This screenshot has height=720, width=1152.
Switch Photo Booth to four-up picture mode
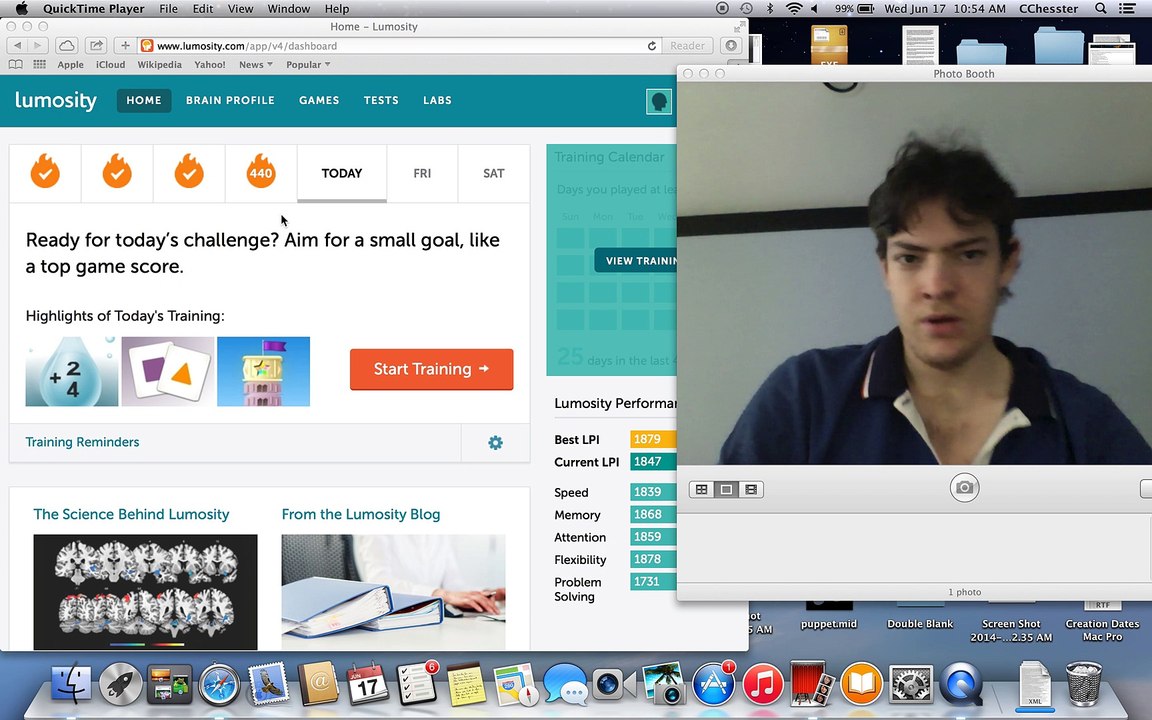(x=702, y=489)
